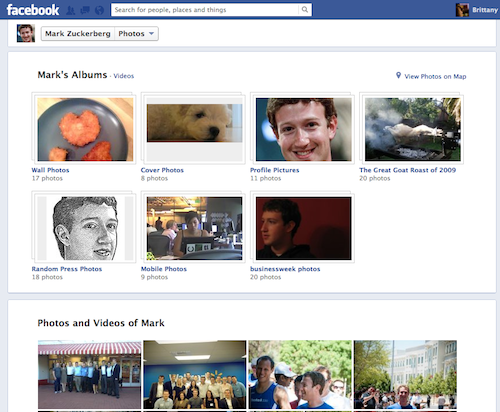The height and width of the screenshot is (412, 500).
Task: Click the Facebook logo
Action: [x=33, y=10]
